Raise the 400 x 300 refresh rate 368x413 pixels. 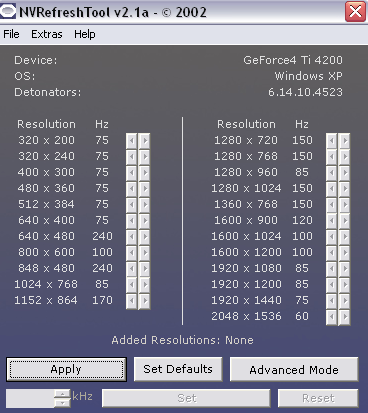(x=144, y=173)
